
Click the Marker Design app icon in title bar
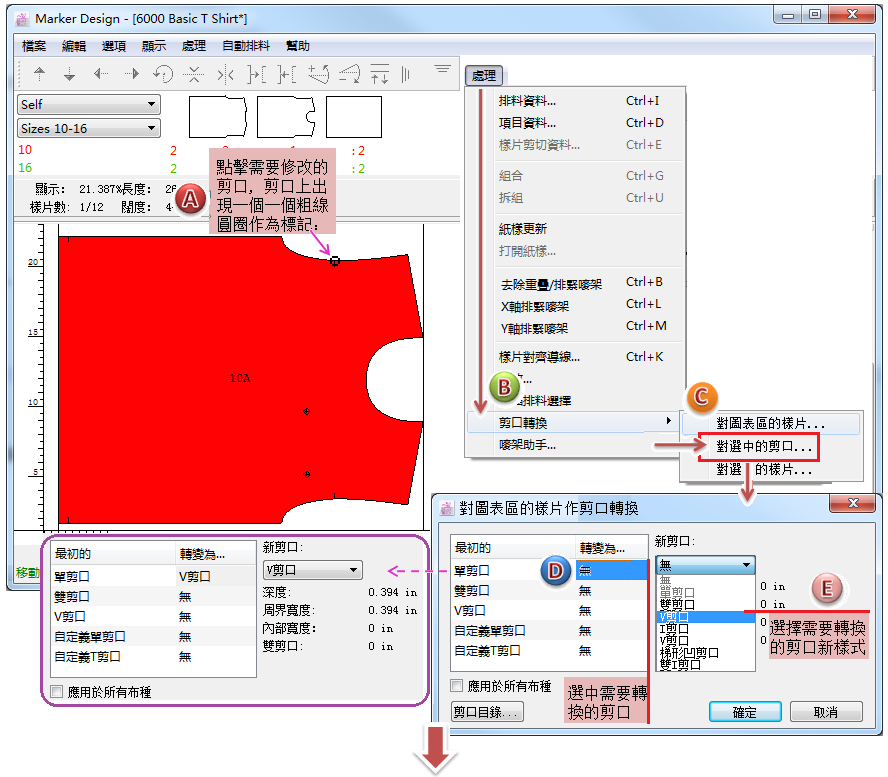(x=22, y=19)
